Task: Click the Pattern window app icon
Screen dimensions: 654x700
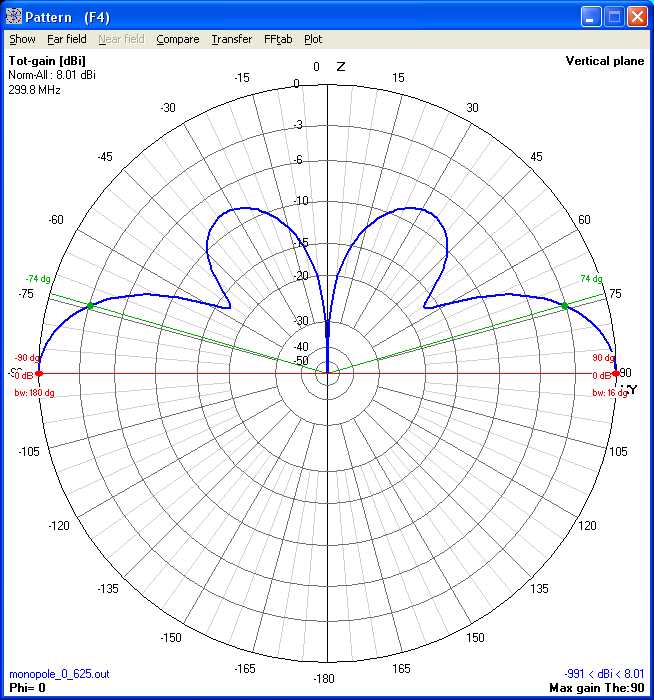Action: 13,16
